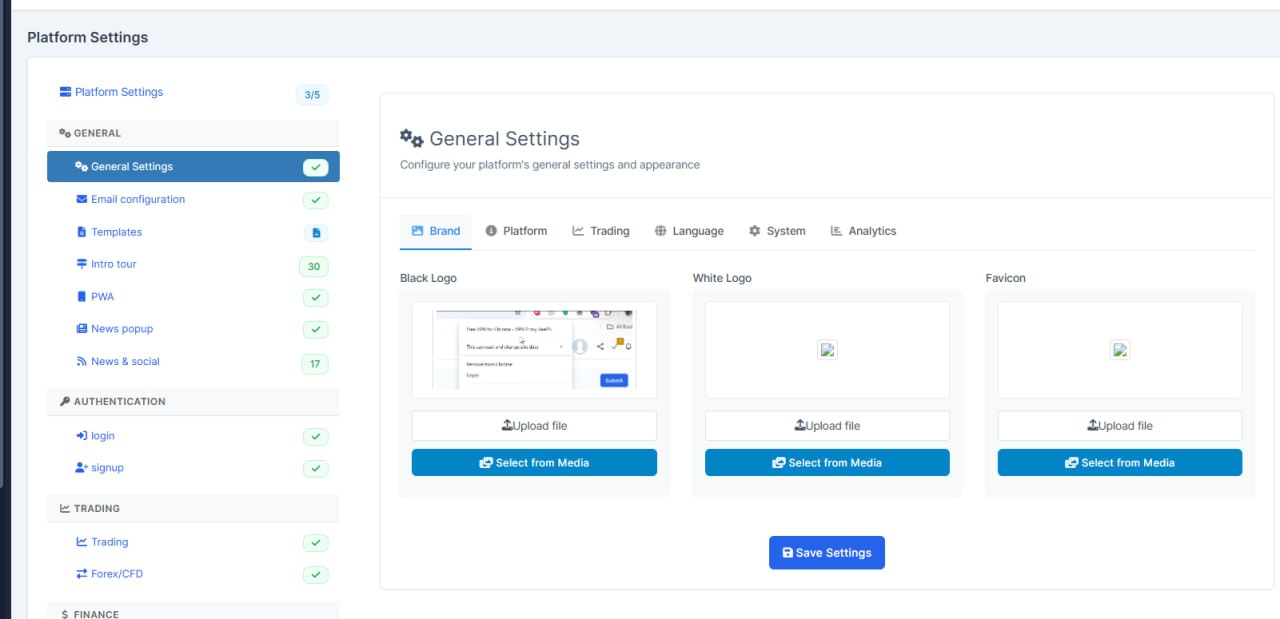This screenshot has width=1280, height=619.
Task: Click the green checkmark badge beside PWA
Action: pos(315,298)
